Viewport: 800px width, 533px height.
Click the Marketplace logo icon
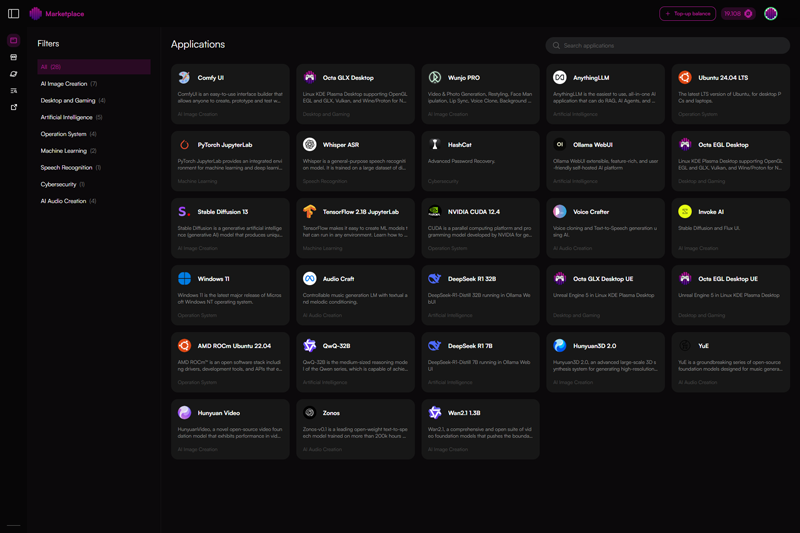pos(35,14)
